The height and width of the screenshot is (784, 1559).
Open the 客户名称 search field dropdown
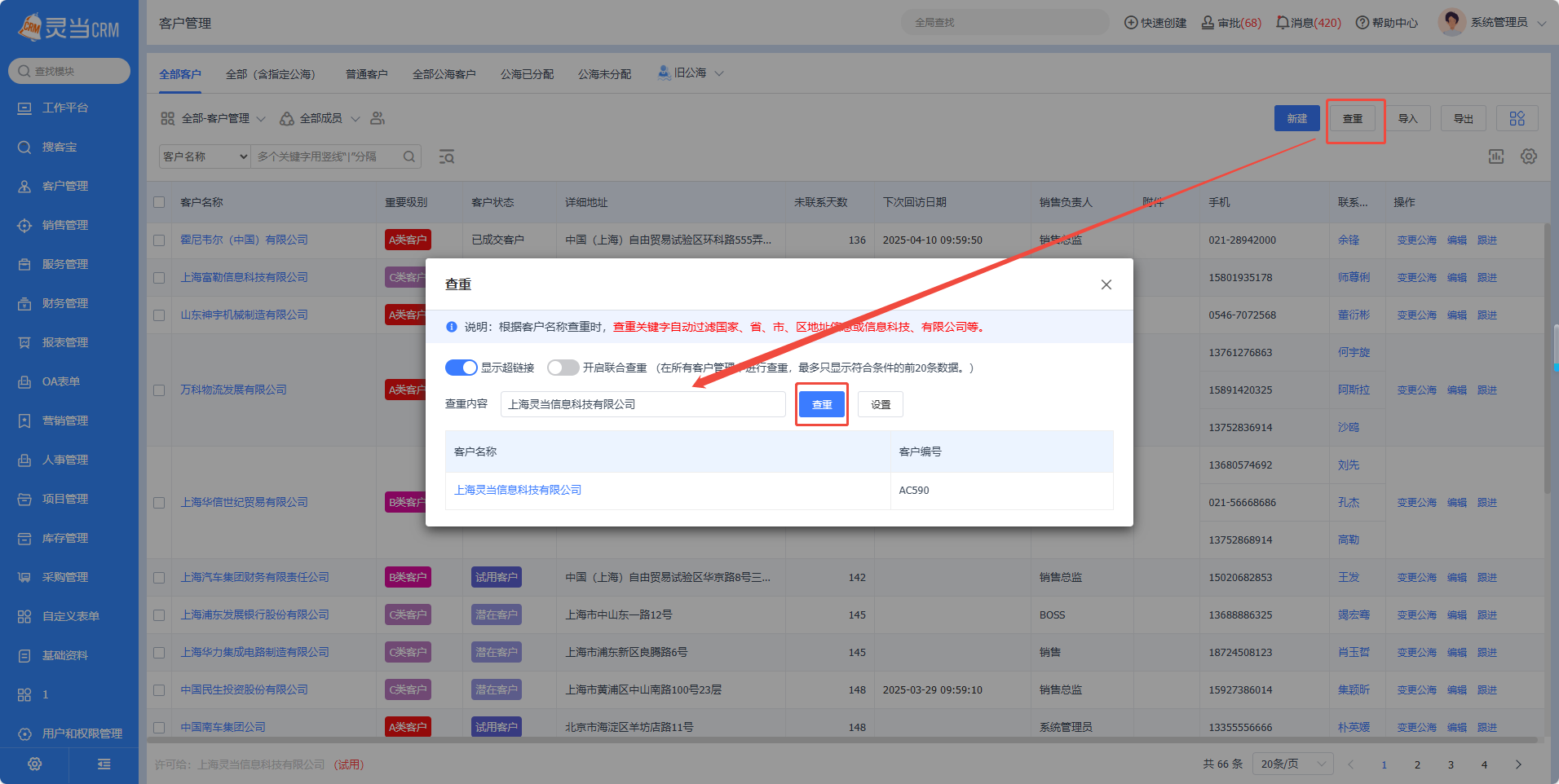click(x=205, y=156)
